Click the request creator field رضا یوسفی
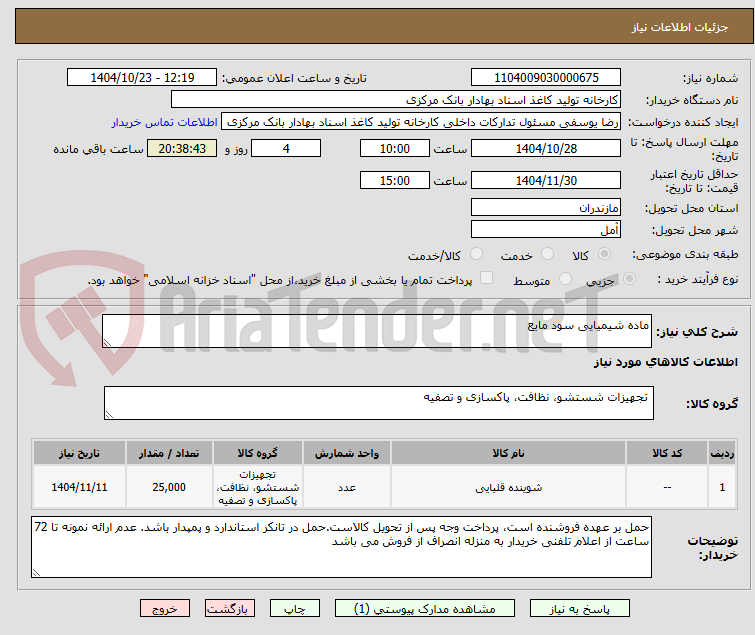This screenshot has height=635, width=755. (x=421, y=122)
